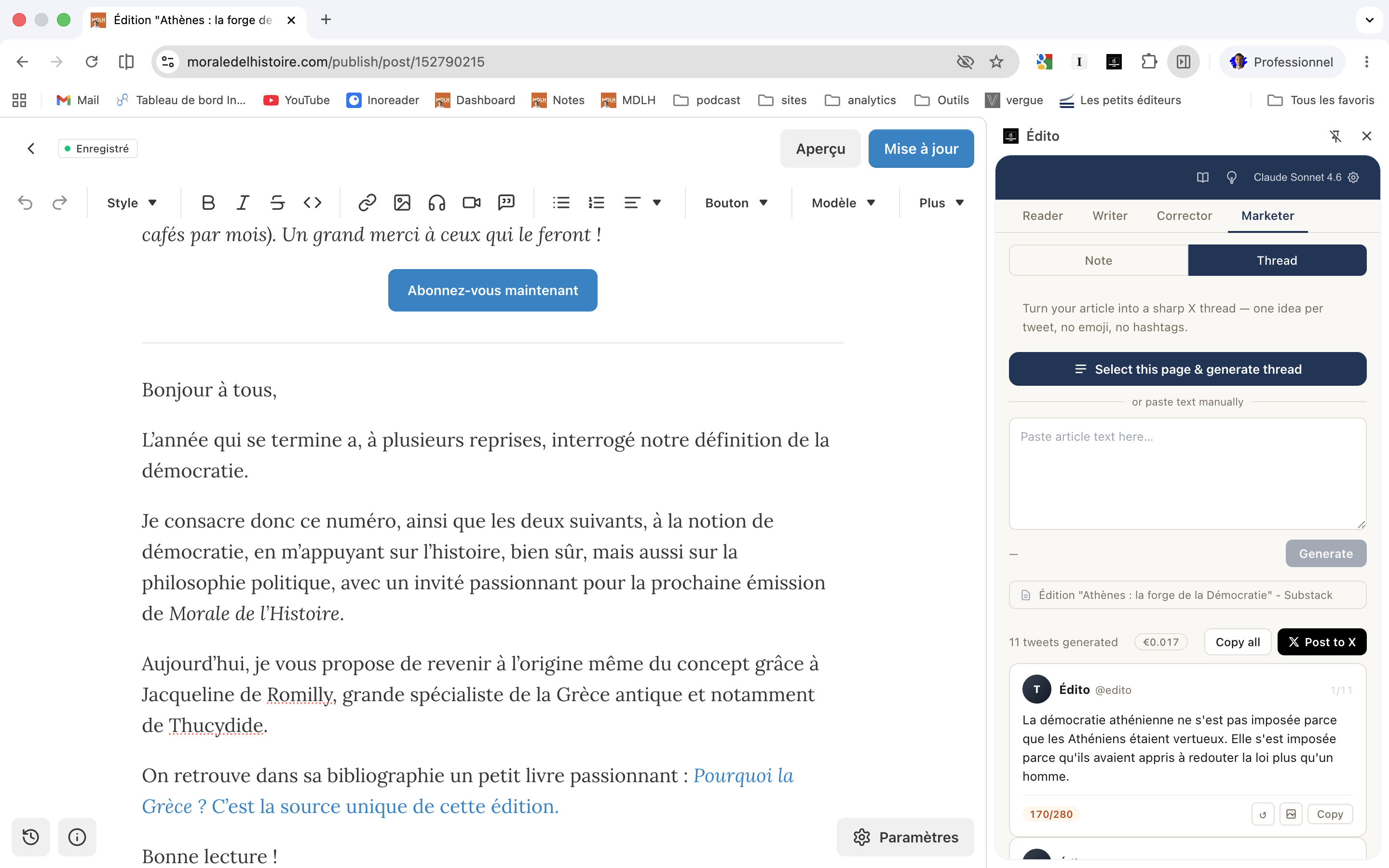This screenshot has height=868, width=1389.
Task: Open the Professionnel profile menu
Action: pyautogui.click(x=1281, y=61)
